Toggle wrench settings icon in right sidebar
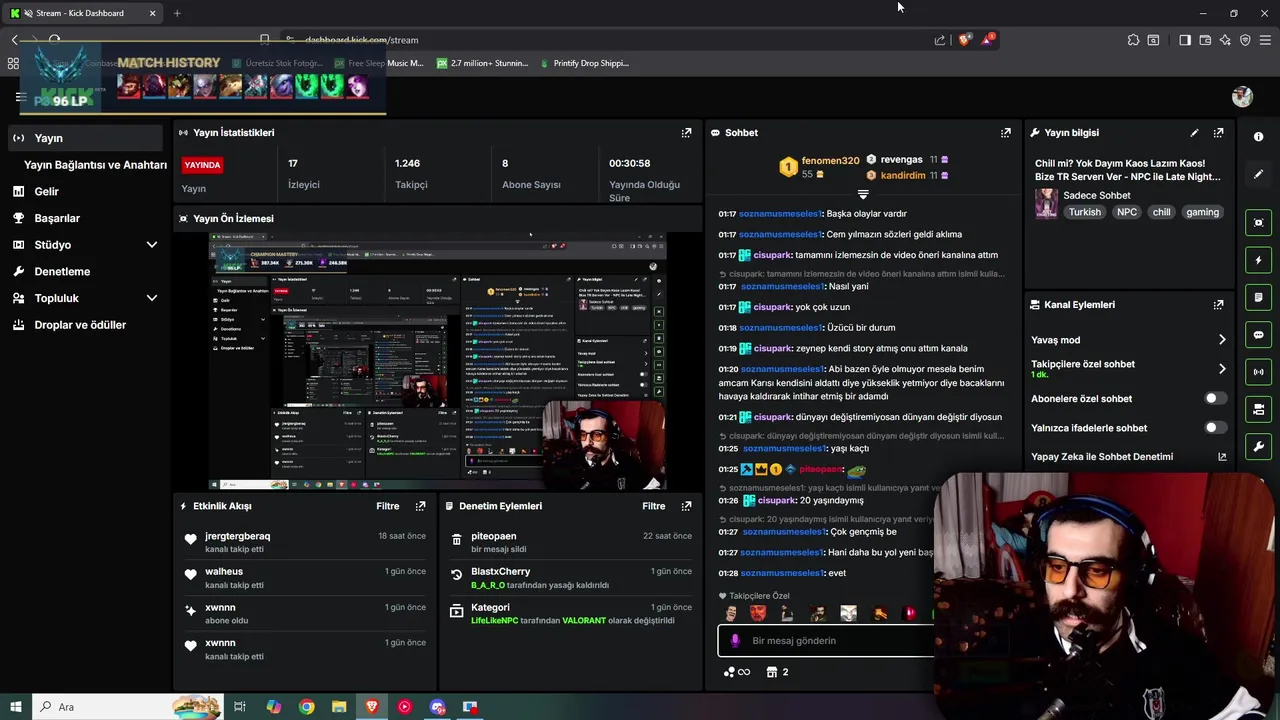 1258,446
